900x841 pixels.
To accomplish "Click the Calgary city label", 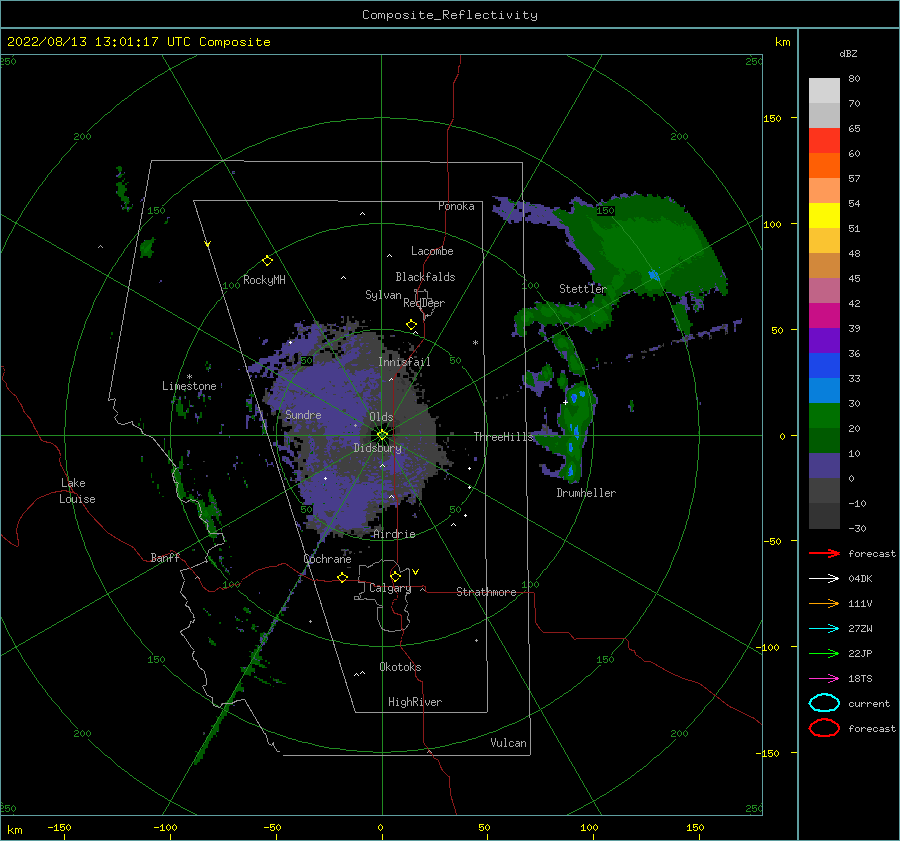I will pyautogui.click(x=390, y=588).
